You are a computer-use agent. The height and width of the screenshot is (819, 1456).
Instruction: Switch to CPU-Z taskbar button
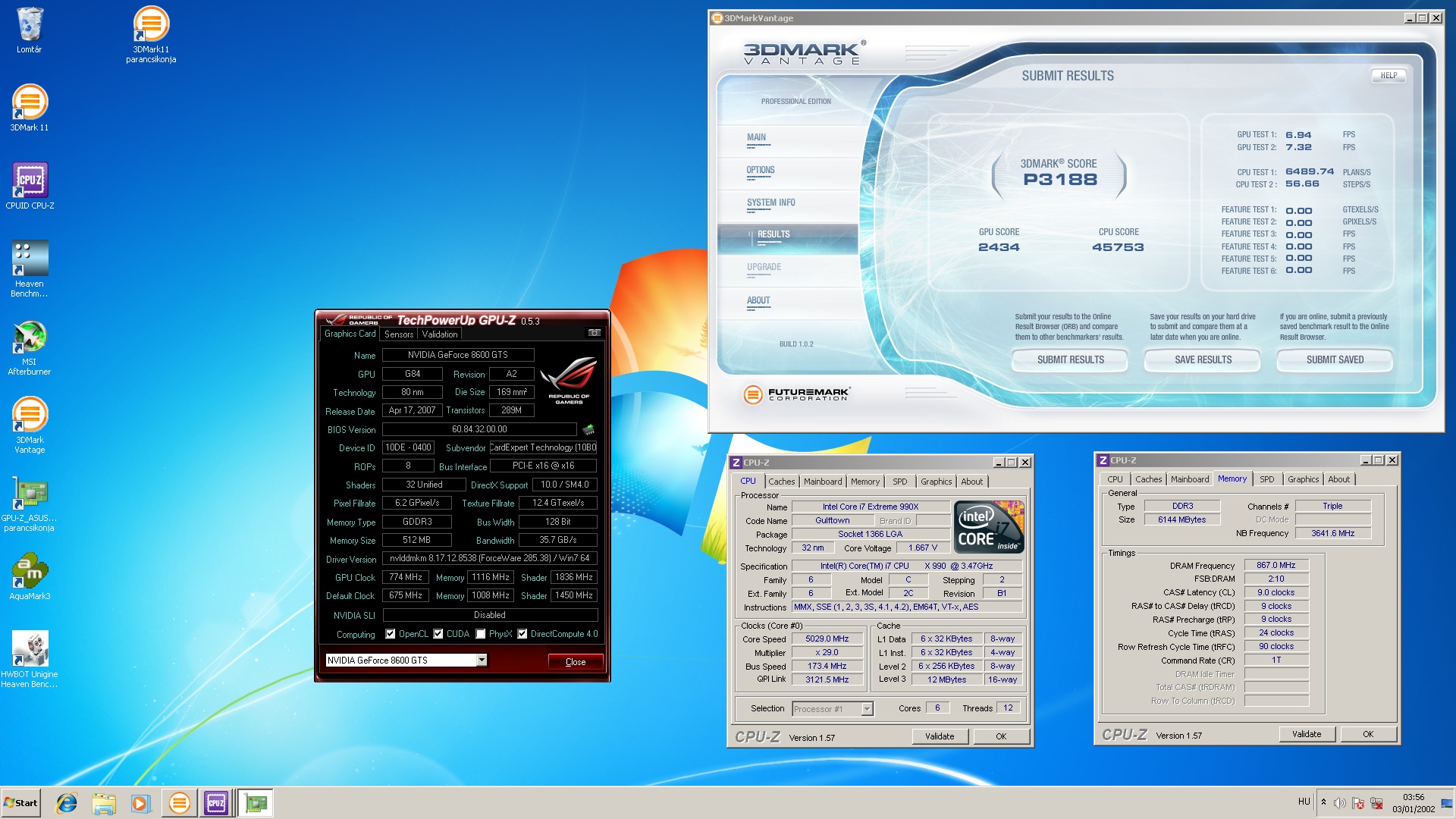pos(216,803)
